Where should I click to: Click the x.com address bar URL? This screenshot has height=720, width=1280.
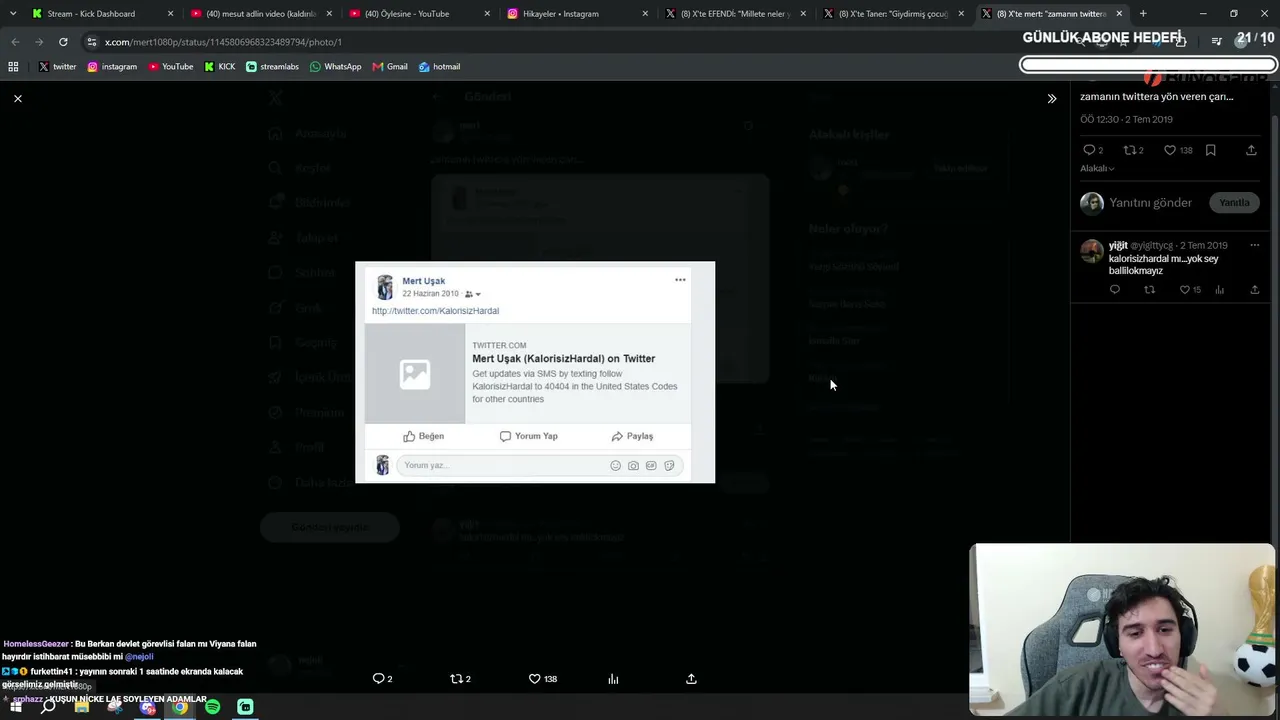pyautogui.click(x=223, y=42)
